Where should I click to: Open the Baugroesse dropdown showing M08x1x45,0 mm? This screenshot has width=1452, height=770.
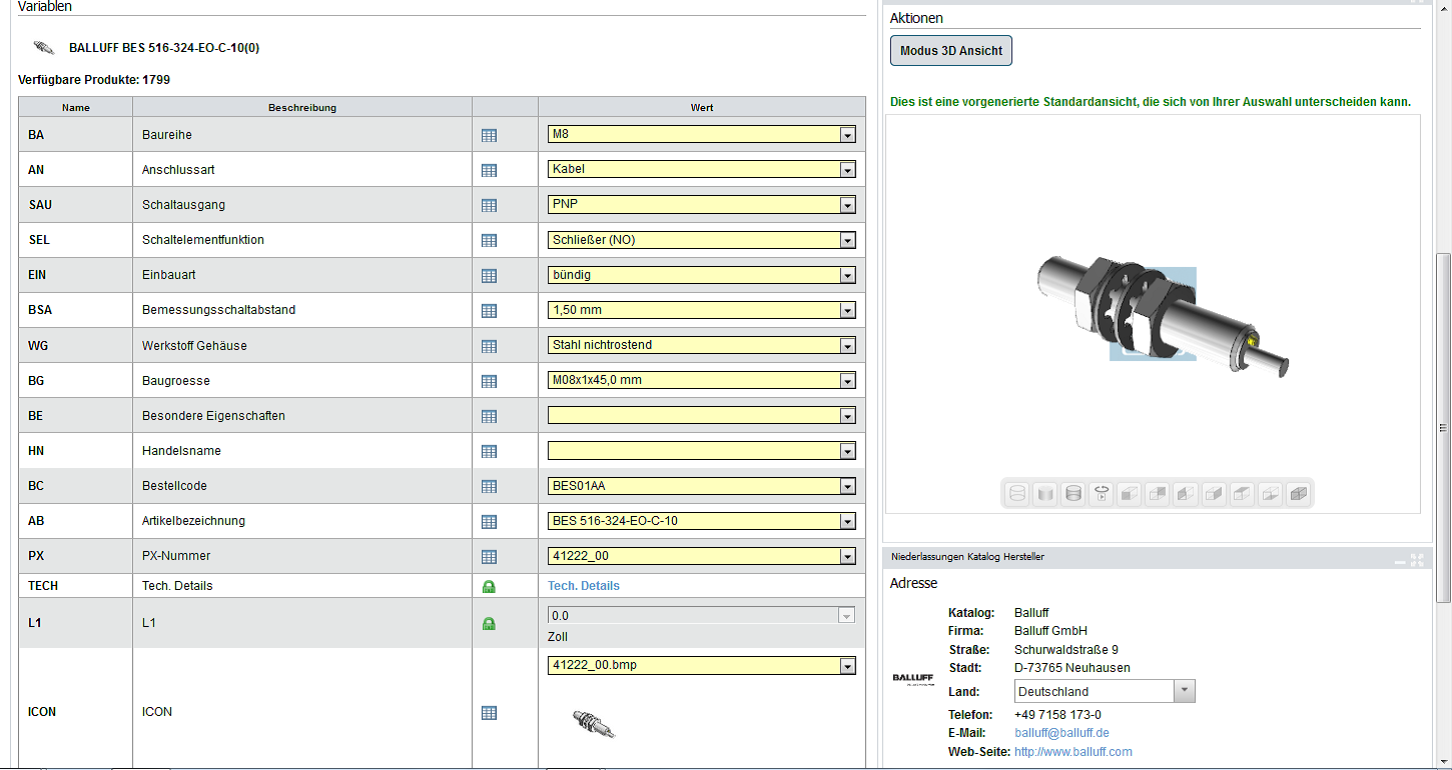[702, 380]
